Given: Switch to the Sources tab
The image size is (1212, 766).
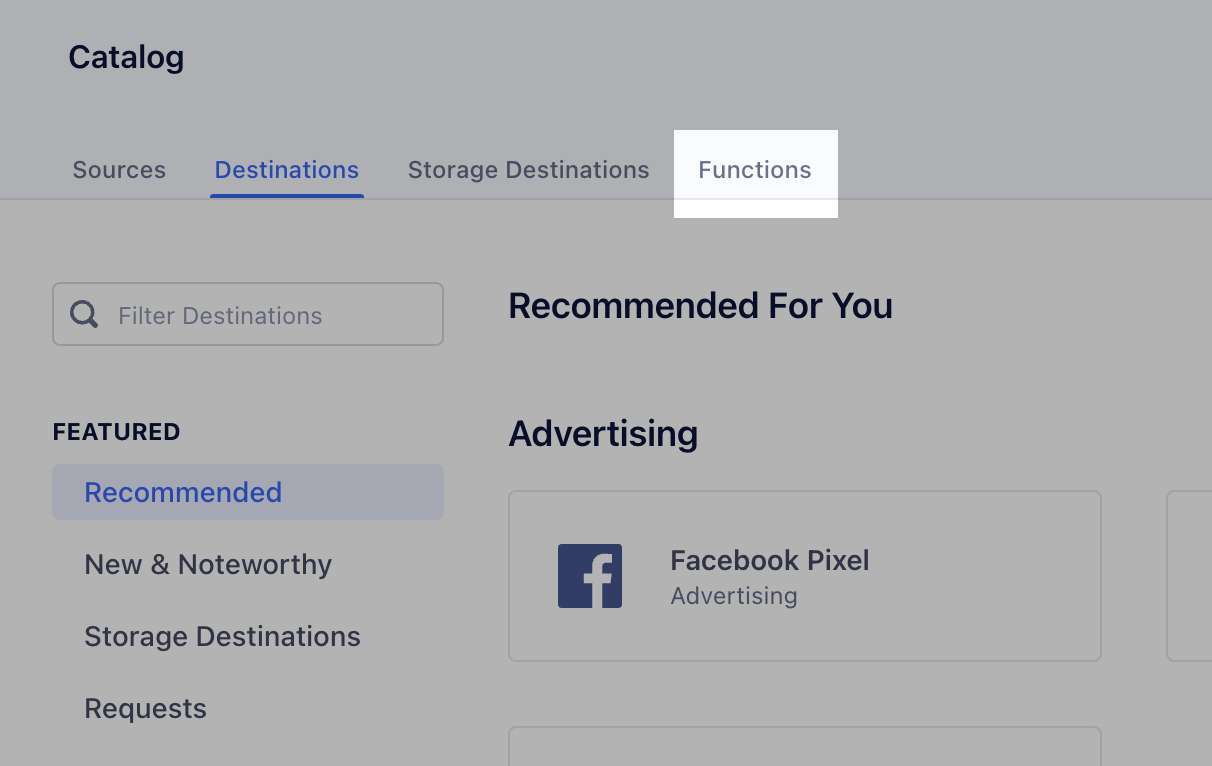Looking at the screenshot, I should [119, 170].
